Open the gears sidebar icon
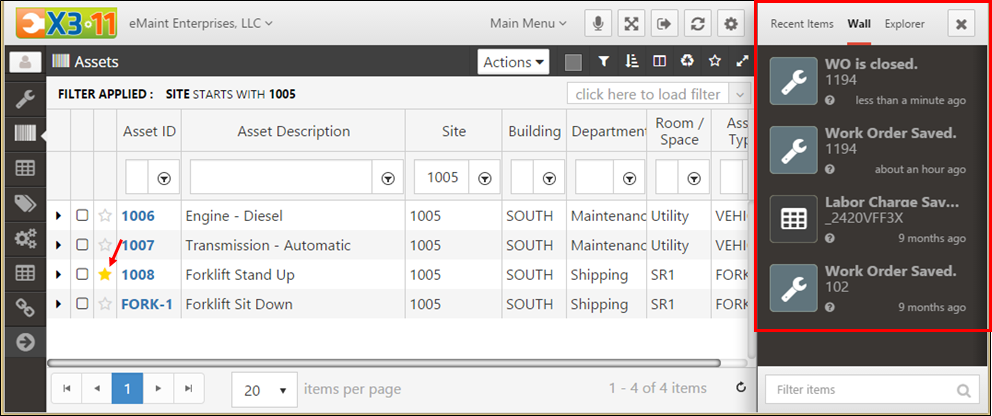The width and height of the screenshot is (992, 416). coord(25,238)
